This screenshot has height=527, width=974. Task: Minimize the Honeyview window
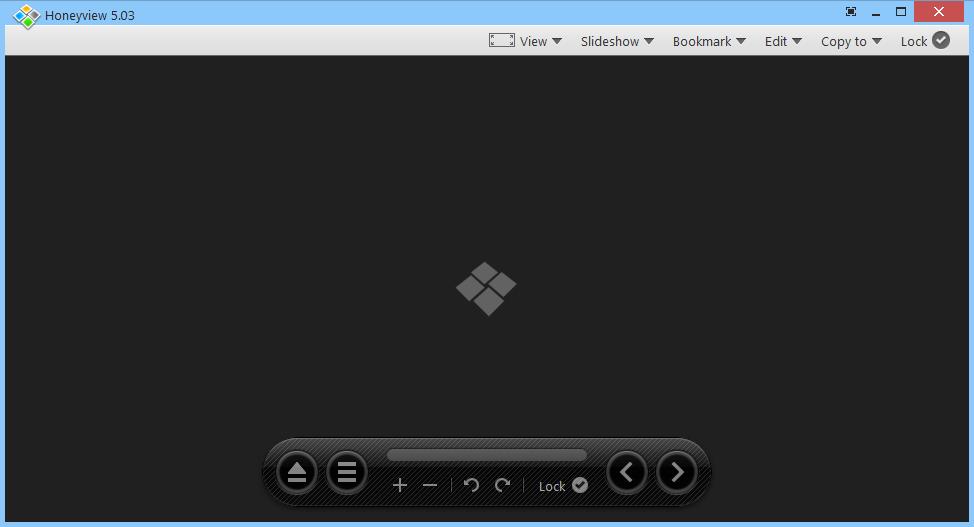pyautogui.click(x=876, y=12)
